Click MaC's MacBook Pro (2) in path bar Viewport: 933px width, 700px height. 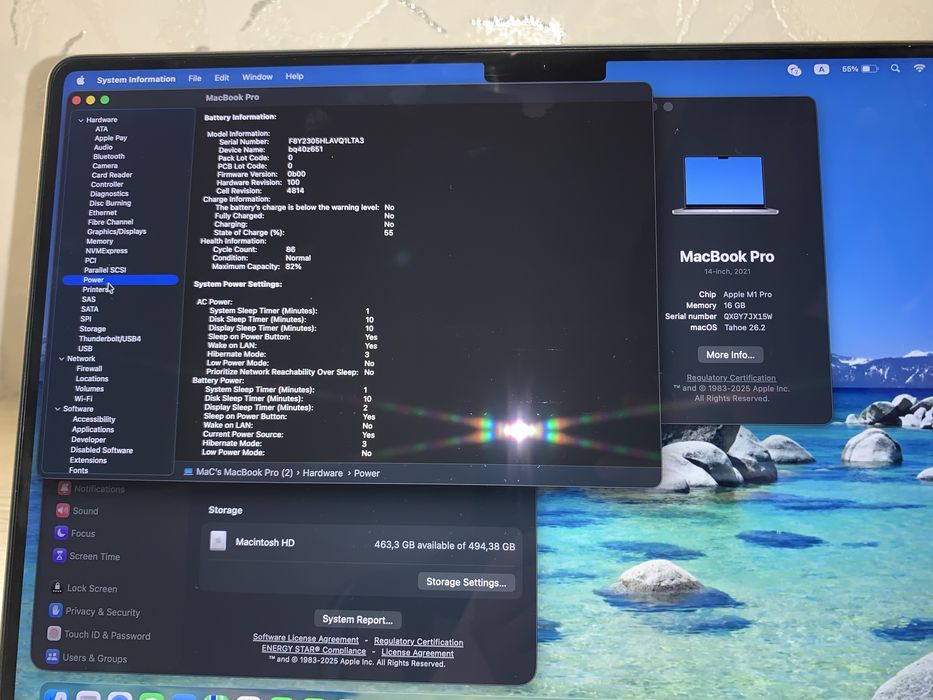(245, 472)
